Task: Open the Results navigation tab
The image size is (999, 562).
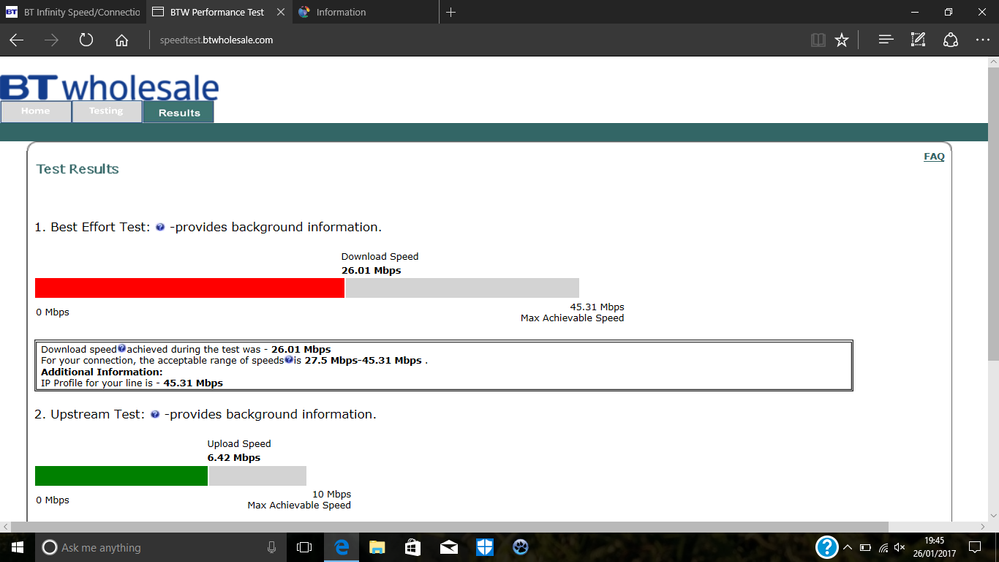Action: [x=179, y=112]
